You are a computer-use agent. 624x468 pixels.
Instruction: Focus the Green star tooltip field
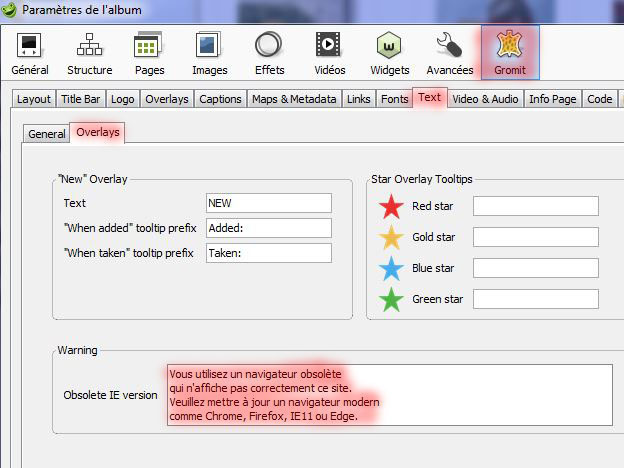535,299
